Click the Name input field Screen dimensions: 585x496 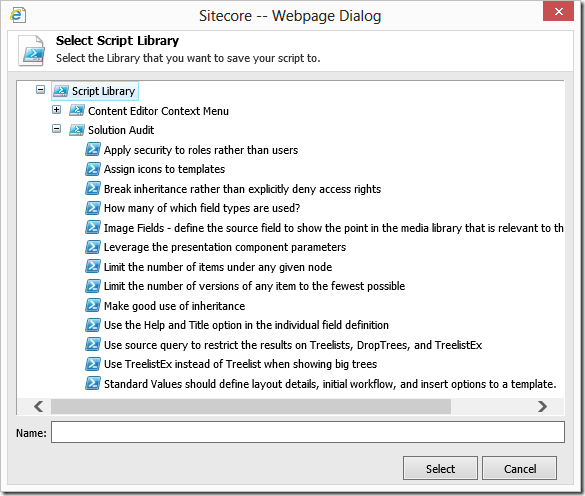tap(308, 432)
